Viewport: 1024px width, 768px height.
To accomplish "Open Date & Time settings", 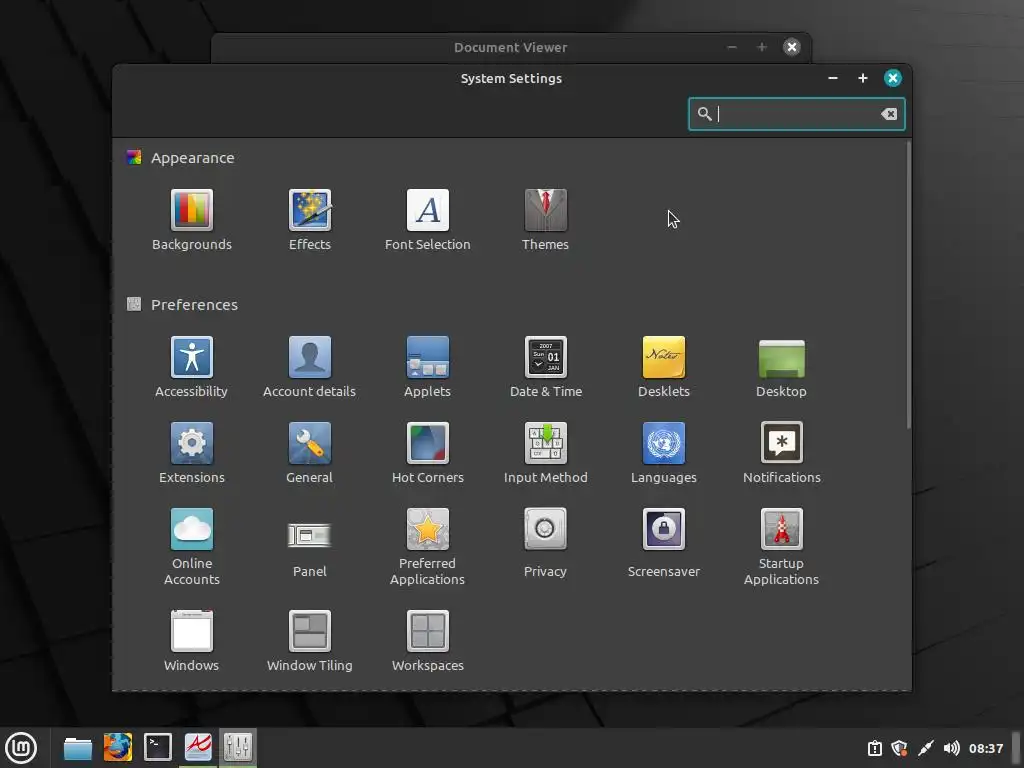I will [545, 367].
